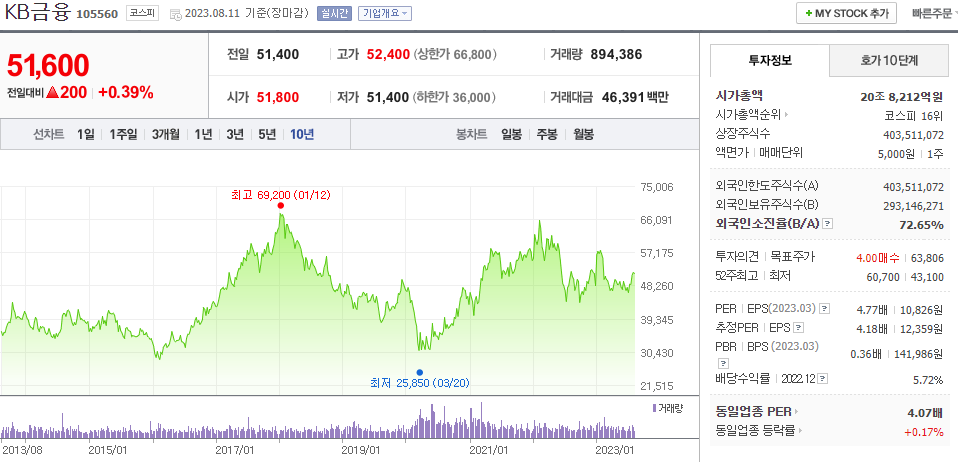Click arrow icon next to 동일업종 PER

click(x=796, y=412)
